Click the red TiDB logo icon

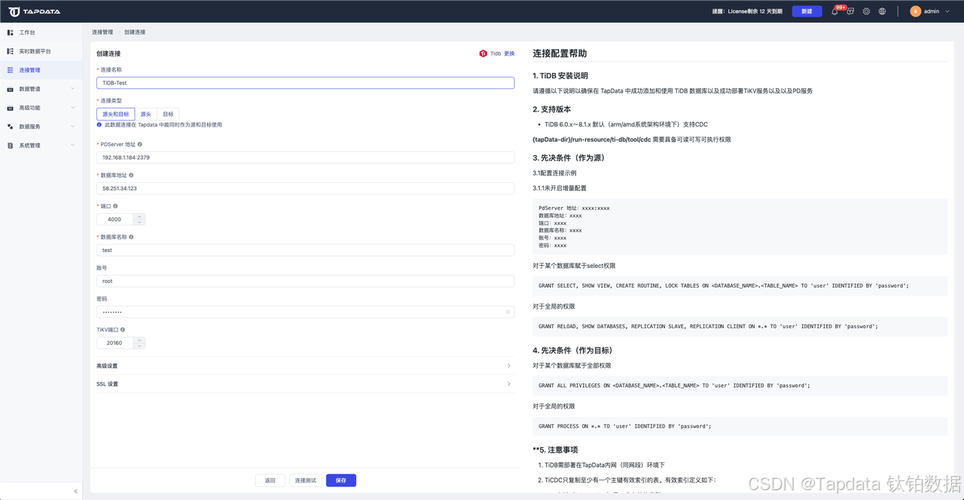coord(483,54)
